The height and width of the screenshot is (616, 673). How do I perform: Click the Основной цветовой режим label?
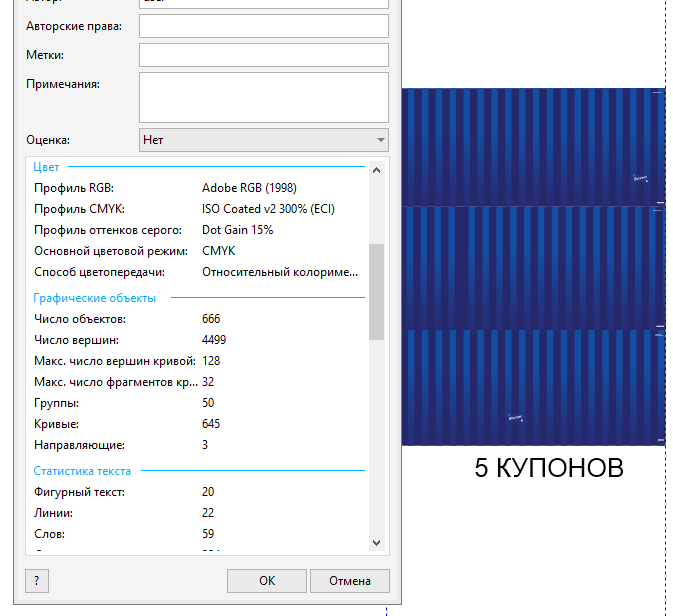111,251
